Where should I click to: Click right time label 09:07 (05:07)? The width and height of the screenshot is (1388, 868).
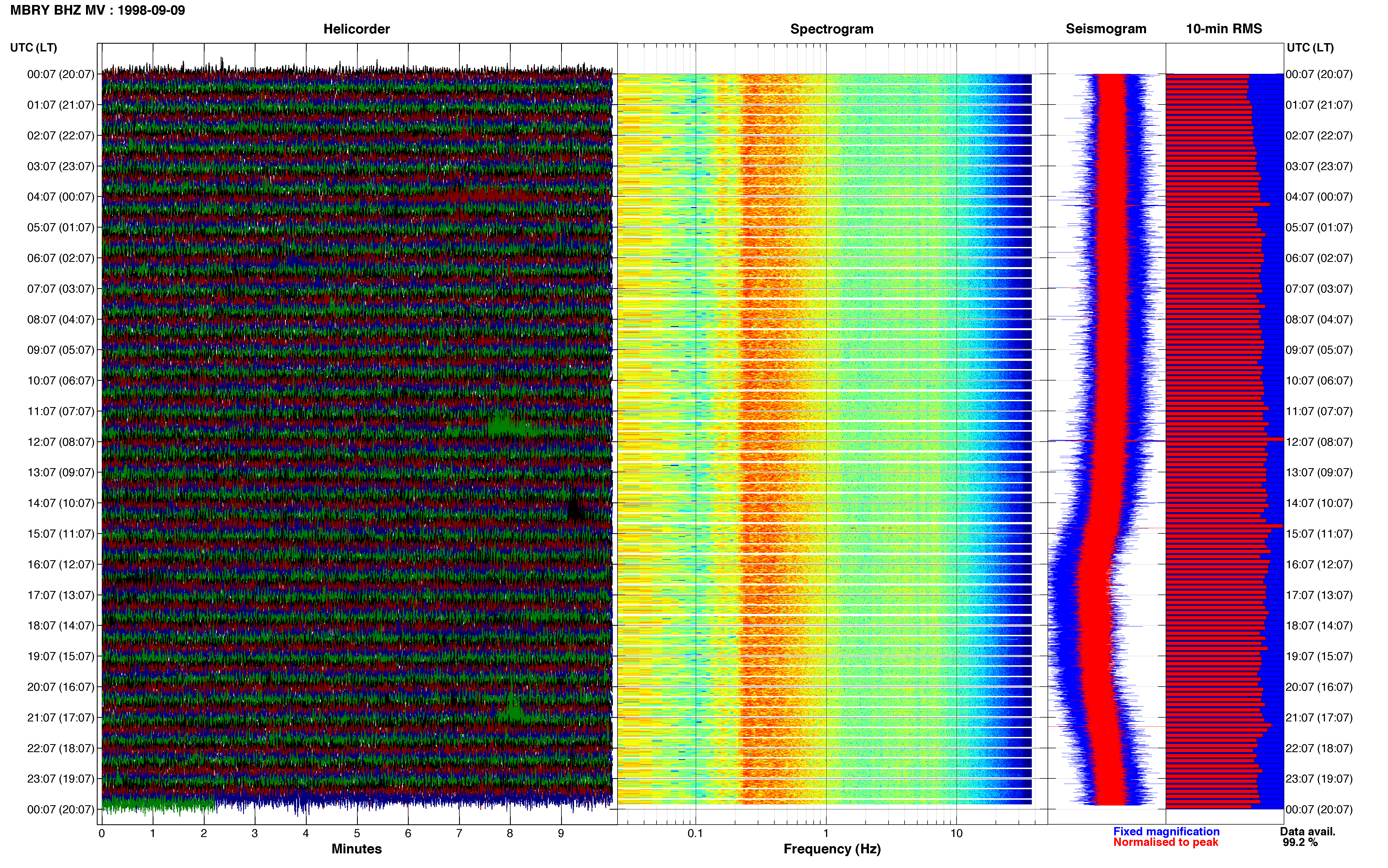[x=1319, y=350]
